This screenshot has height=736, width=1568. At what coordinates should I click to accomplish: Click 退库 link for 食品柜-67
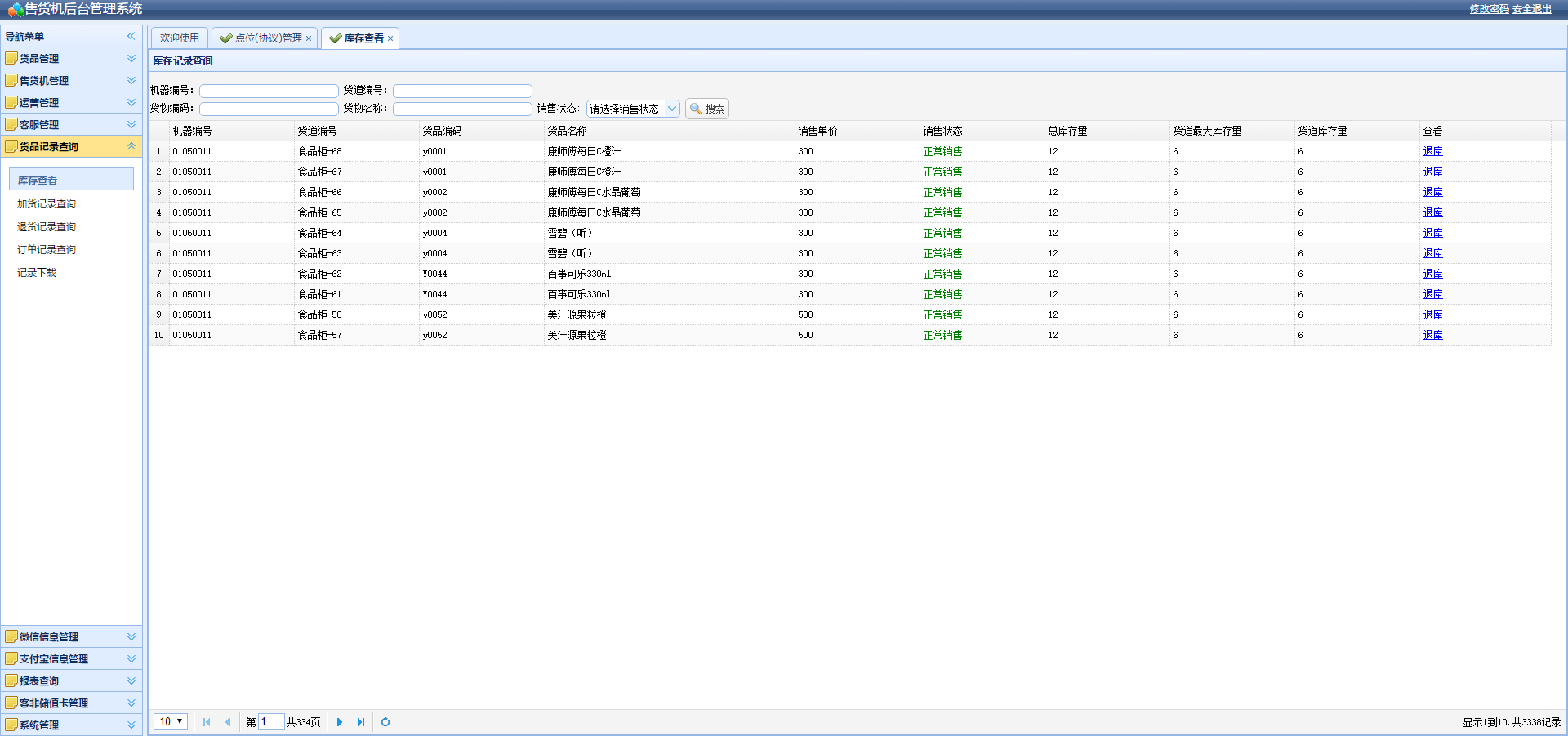(x=1433, y=172)
